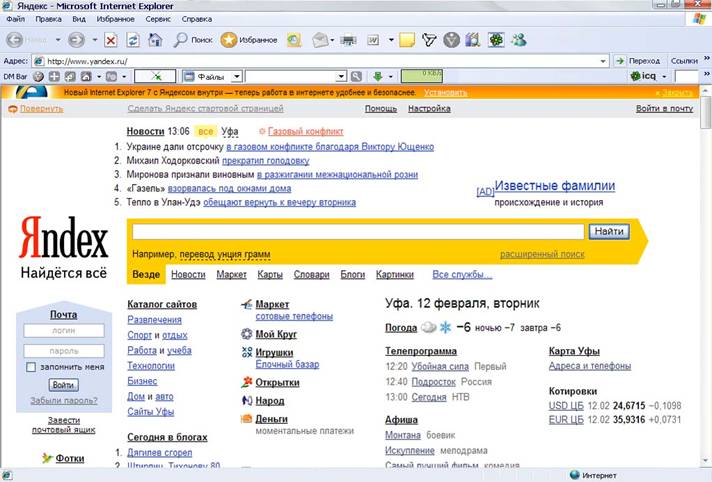Switch to the Картинки search tab
This screenshot has height=482, width=712.
click(x=395, y=274)
